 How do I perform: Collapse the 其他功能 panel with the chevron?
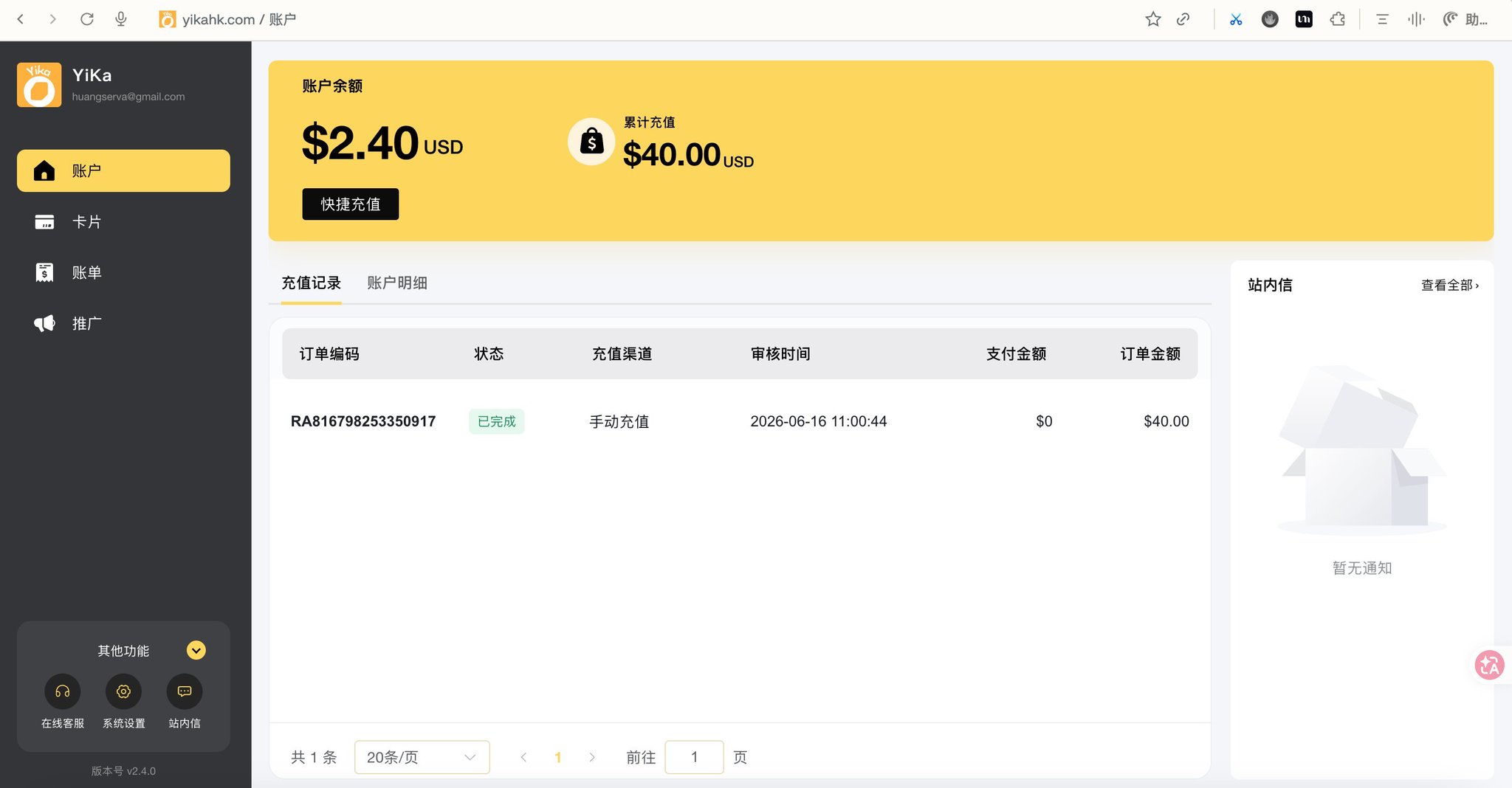pyautogui.click(x=196, y=650)
